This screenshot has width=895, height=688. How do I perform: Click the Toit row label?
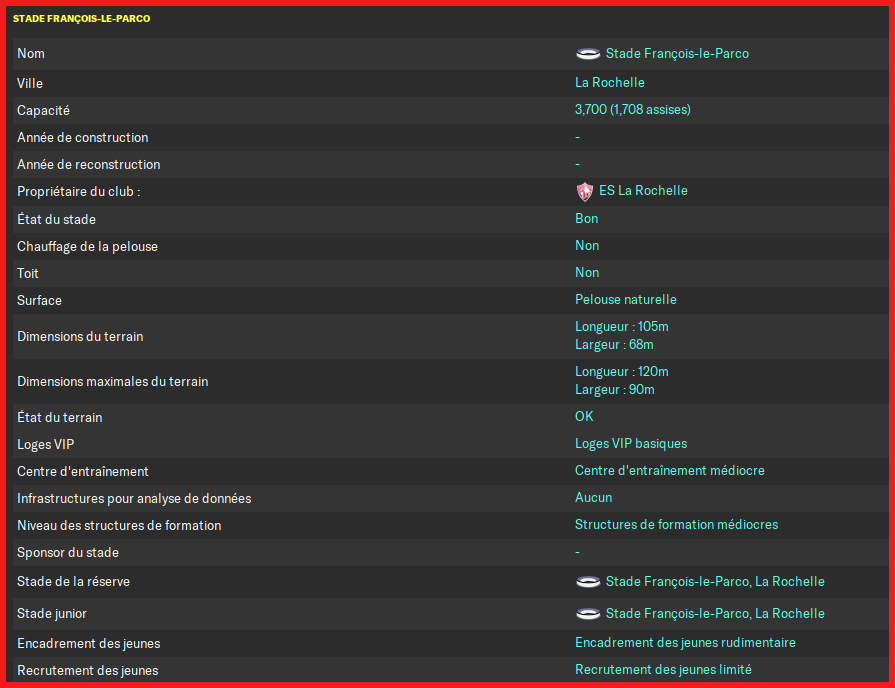[28, 273]
